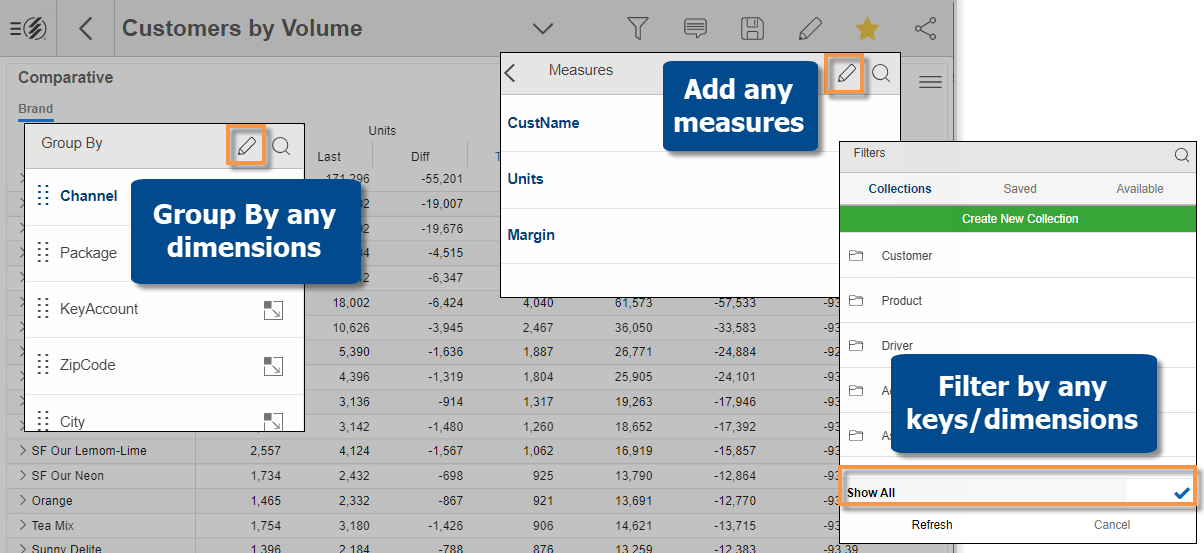Open the filter funnel icon in header
Image resolution: width=1204 pixels, height=553 pixels.
coord(637,29)
